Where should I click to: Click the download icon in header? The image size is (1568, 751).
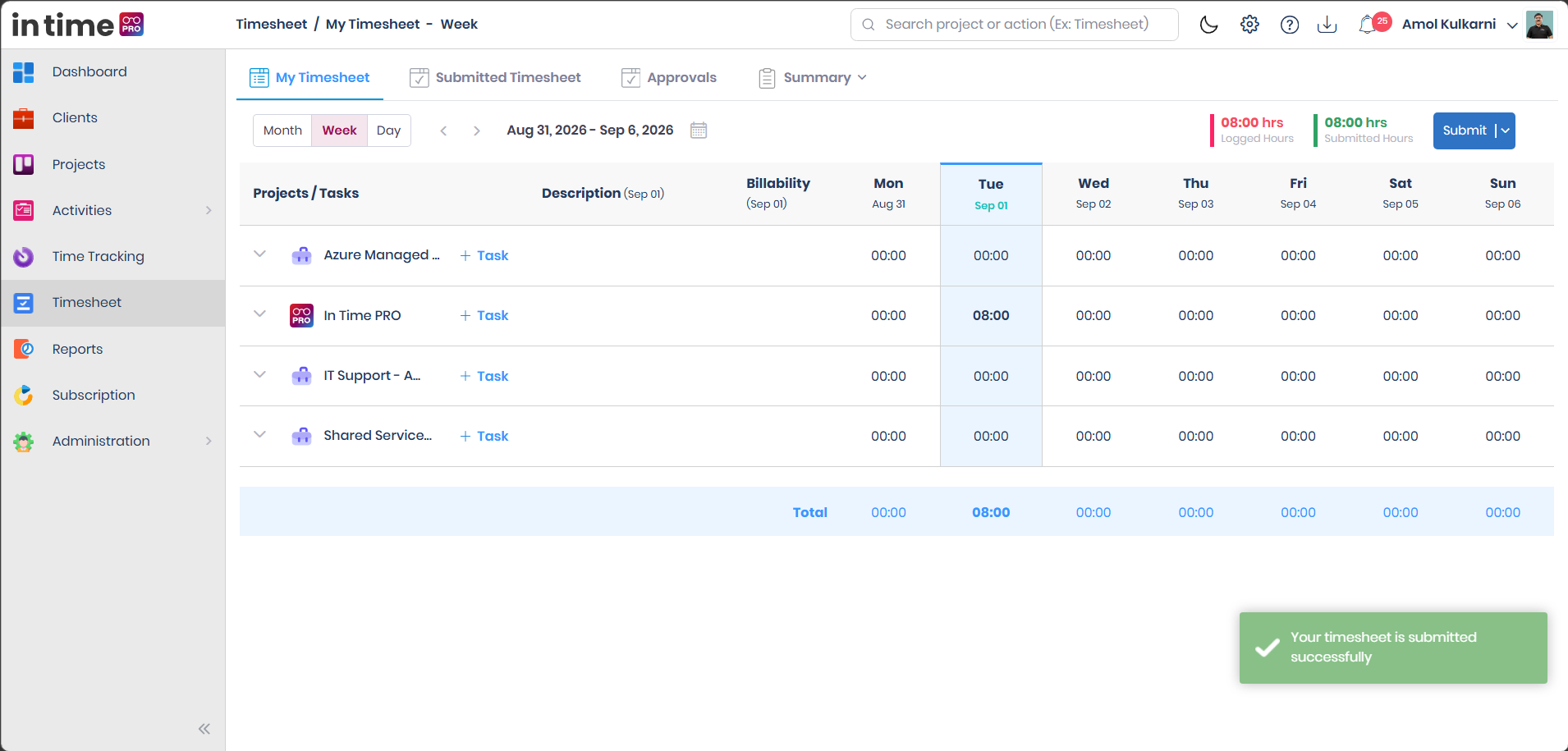tap(1327, 25)
